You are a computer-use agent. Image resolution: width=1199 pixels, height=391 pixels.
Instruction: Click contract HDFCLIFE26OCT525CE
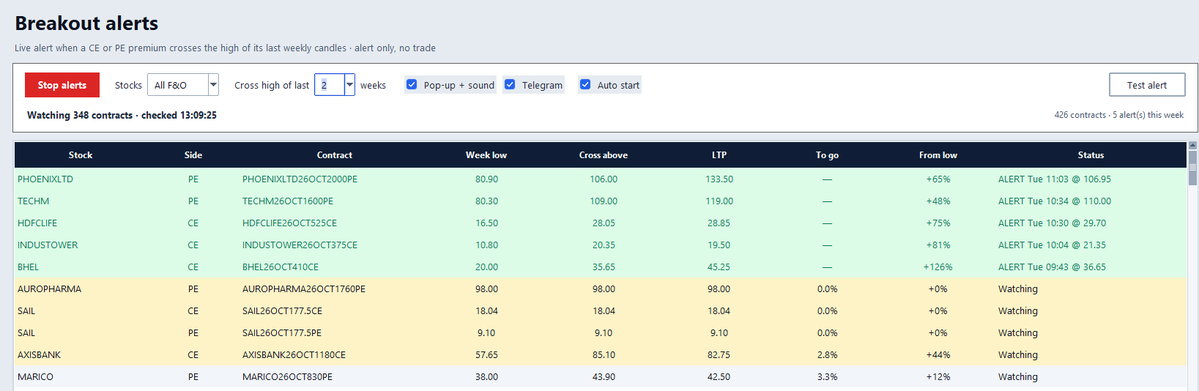pyautogui.click(x=290, y=223)
